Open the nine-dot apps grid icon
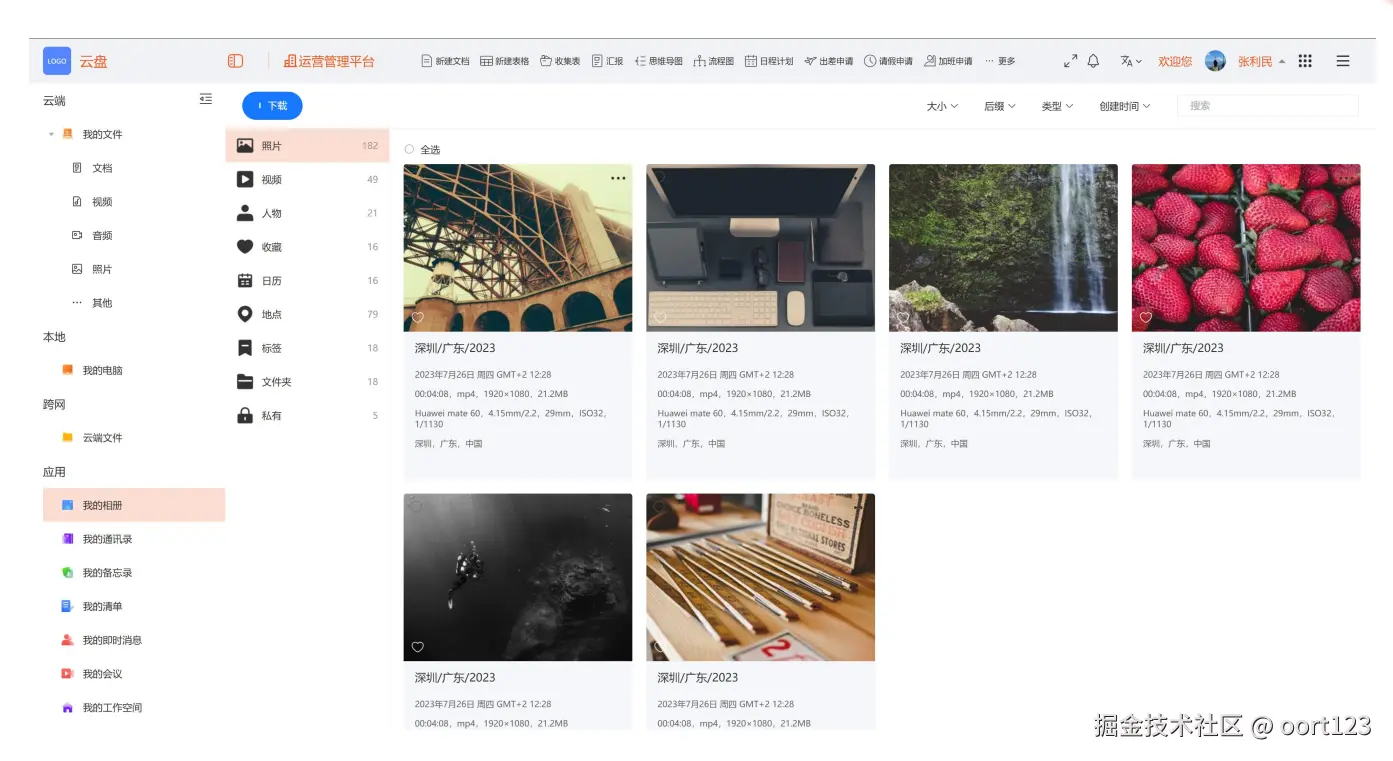1393x761 pixels. tap(1305, 61)
